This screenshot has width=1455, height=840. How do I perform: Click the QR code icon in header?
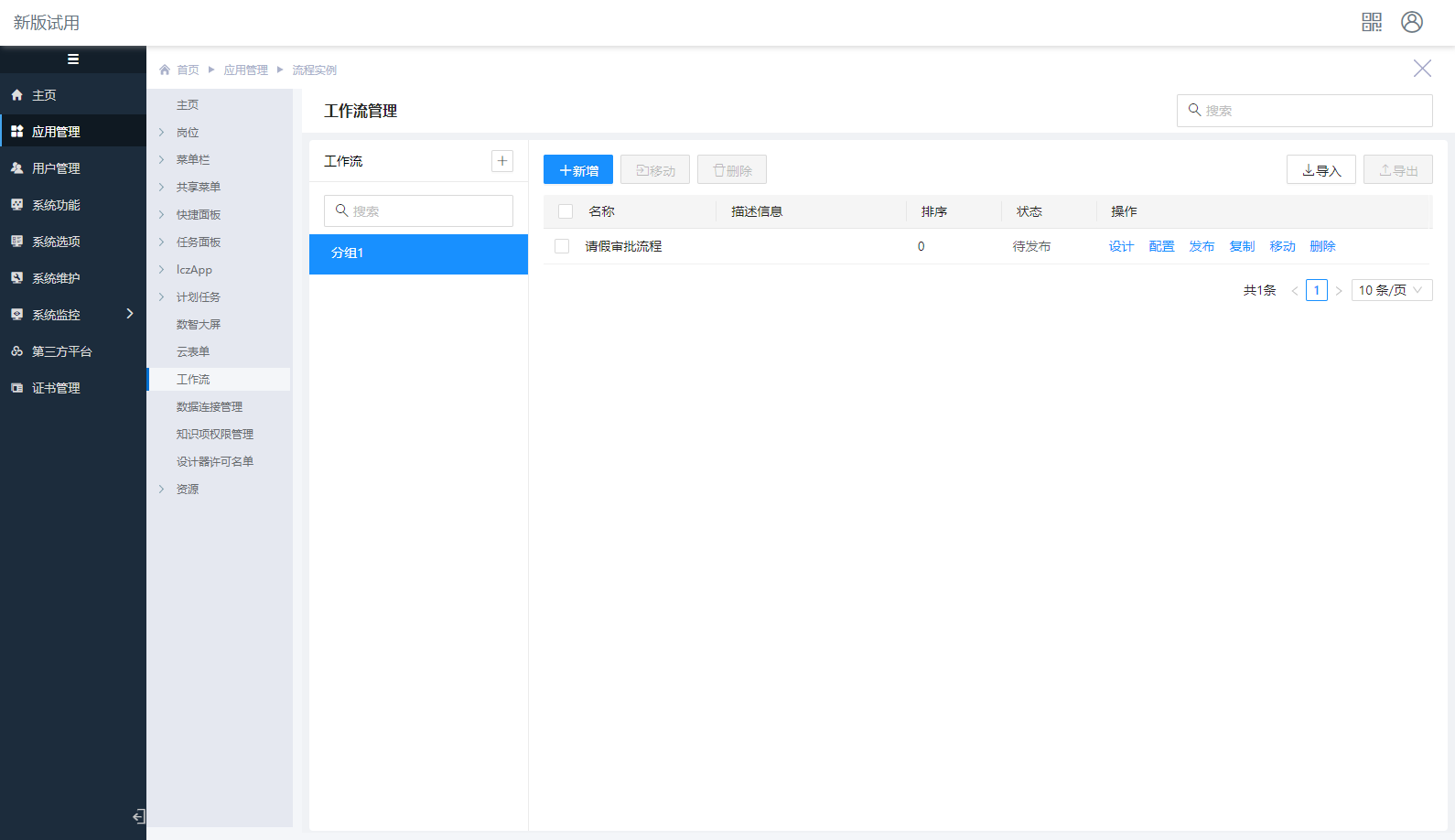coord(1371,22)
